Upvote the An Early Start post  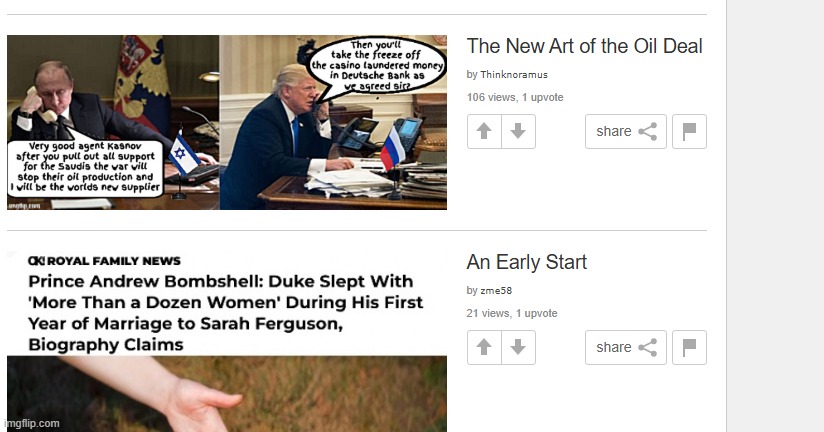pos(484,347)
